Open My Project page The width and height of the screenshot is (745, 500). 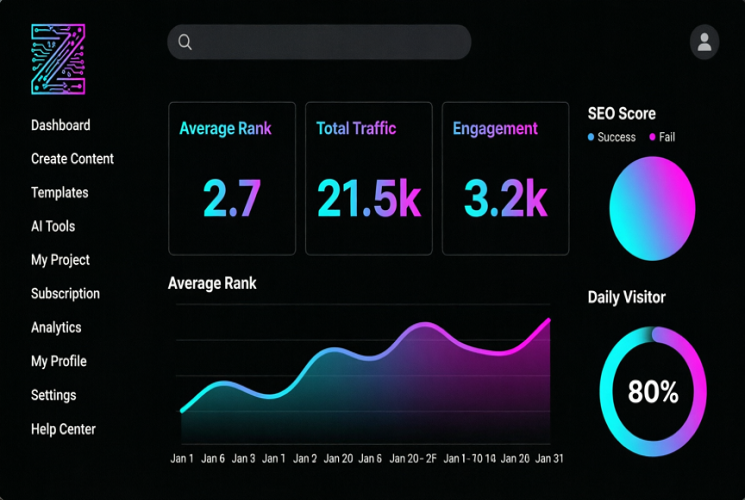point(60,260)
